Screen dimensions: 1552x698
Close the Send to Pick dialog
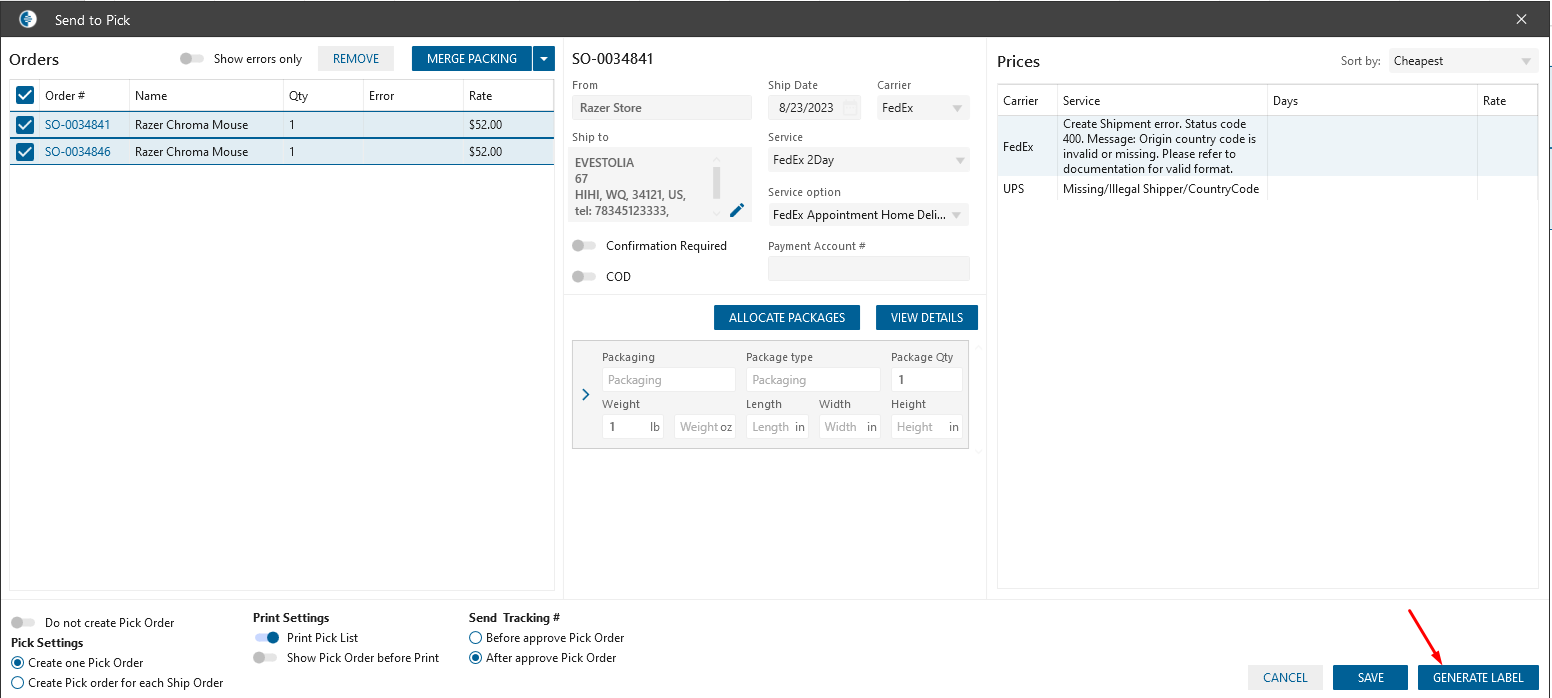click(1521, 19)
